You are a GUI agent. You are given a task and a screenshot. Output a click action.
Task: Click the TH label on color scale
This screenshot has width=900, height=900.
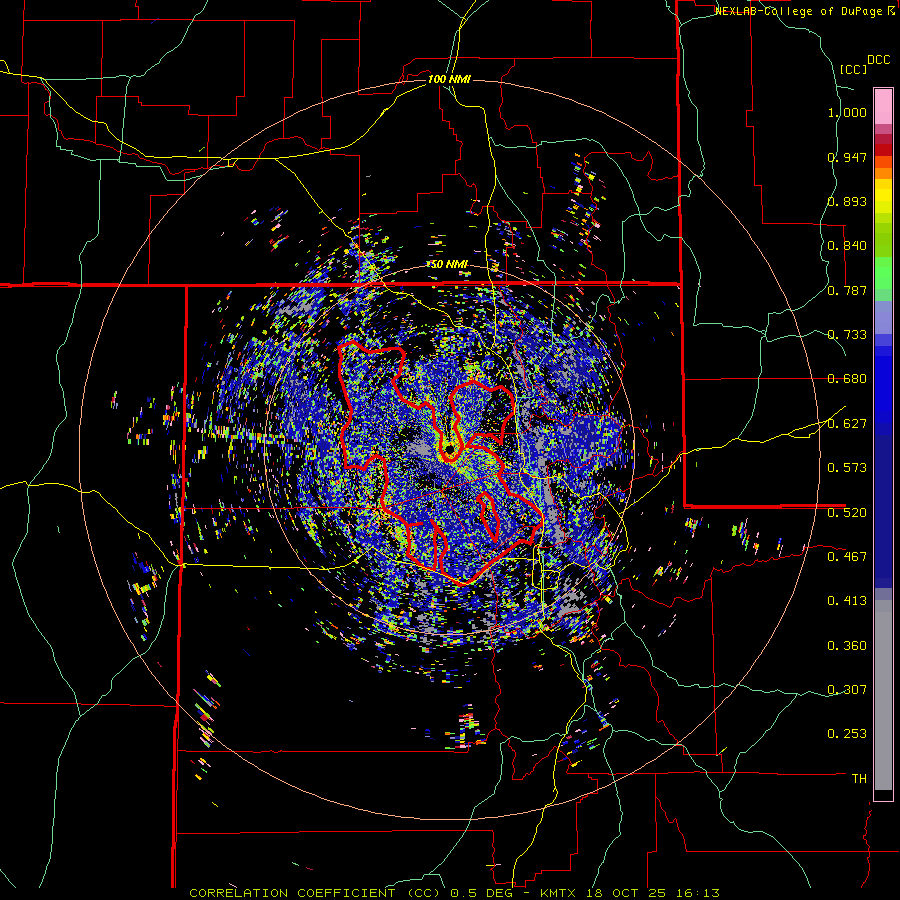pos(859,779)
